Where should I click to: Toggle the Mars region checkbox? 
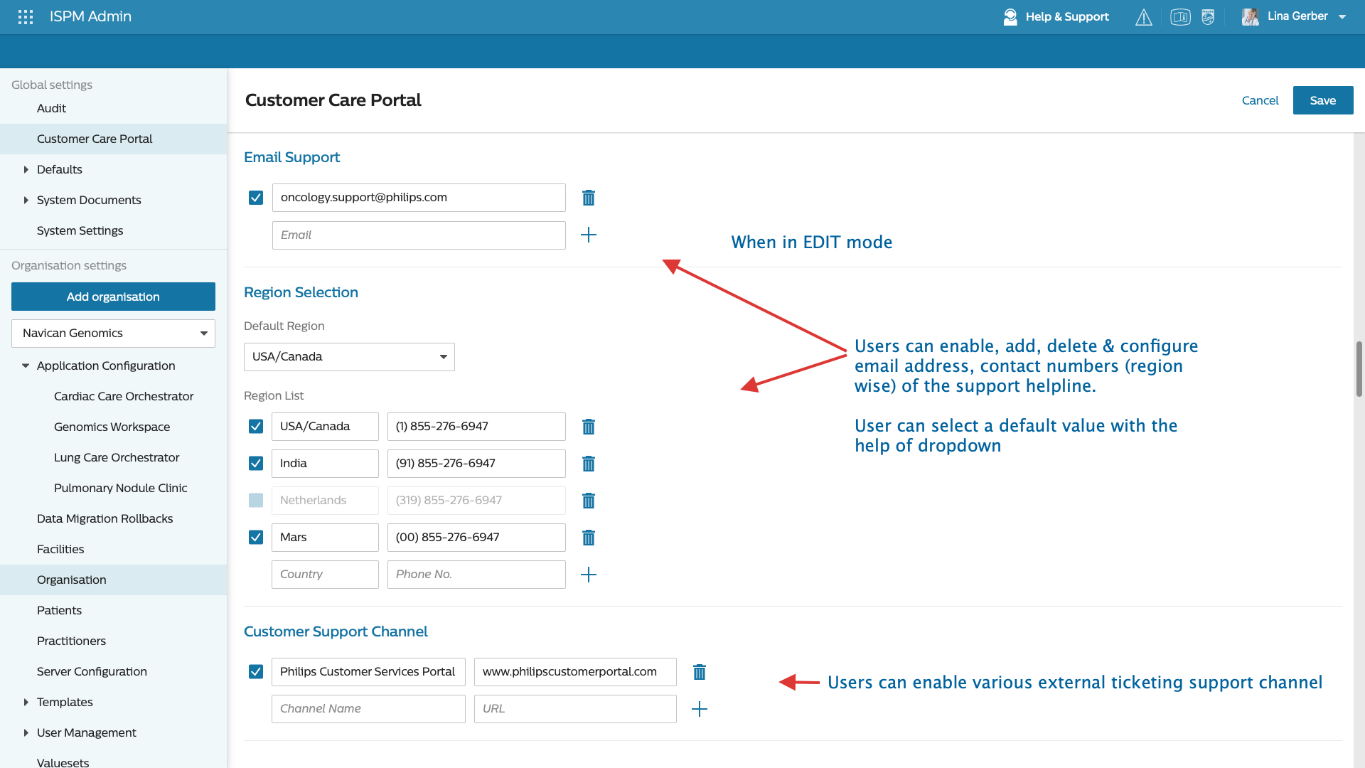click(256, 538)
